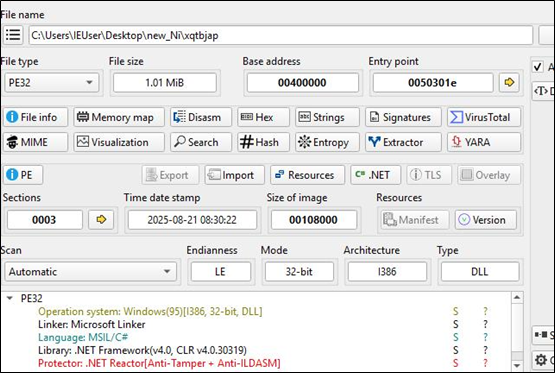Click the Entry point 0050301e field
555x373 pixels.
433,82
